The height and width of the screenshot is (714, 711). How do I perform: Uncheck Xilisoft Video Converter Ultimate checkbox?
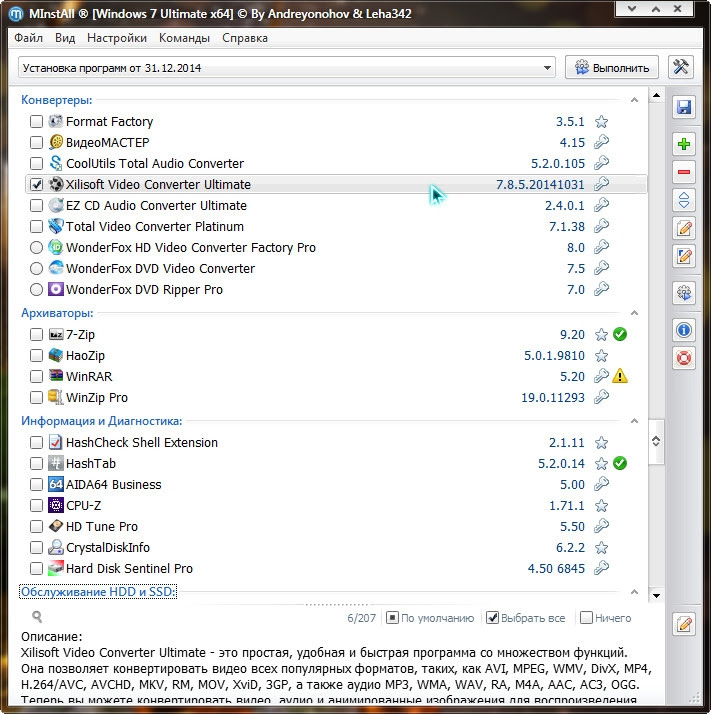pyautogui.click(x=36, y=184)
